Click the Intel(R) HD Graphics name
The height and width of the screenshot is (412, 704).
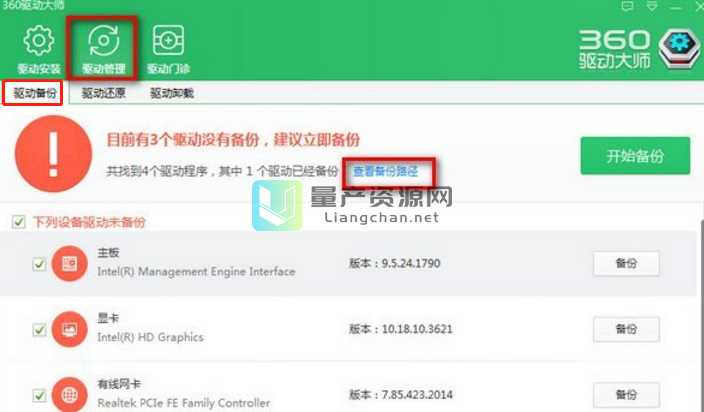pyautogui.click(x=150, y=337)
